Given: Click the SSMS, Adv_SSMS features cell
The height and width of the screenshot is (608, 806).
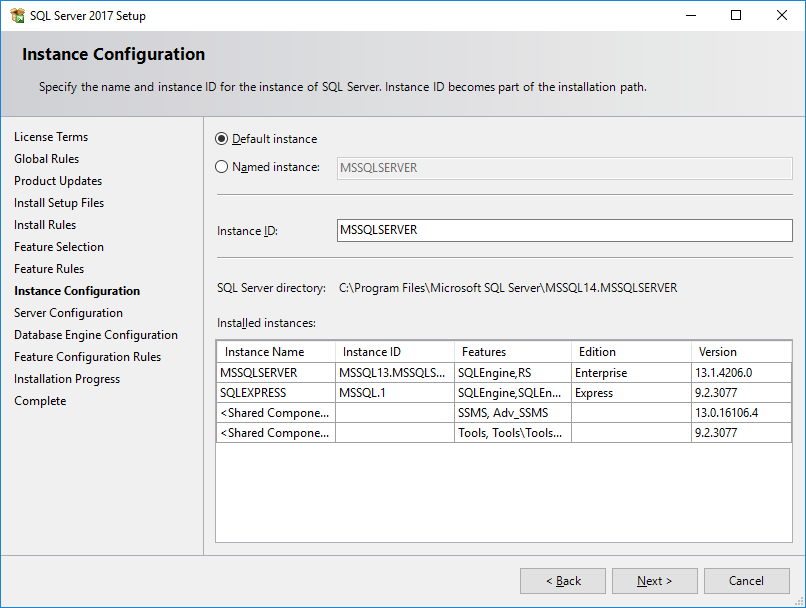Looking at the screenshot, I should tap(513, 413).
